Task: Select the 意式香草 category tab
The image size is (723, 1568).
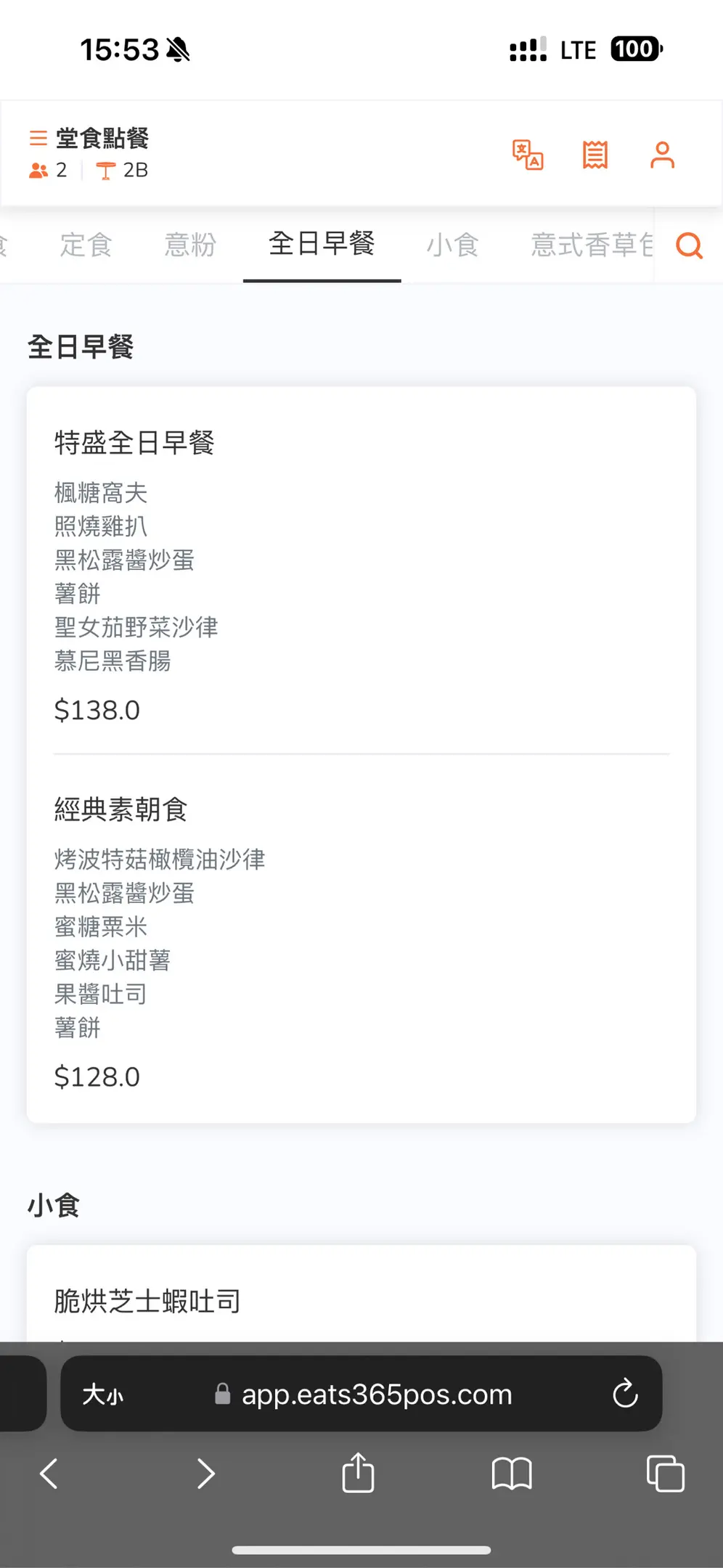Action: click(x=589, y=245)
